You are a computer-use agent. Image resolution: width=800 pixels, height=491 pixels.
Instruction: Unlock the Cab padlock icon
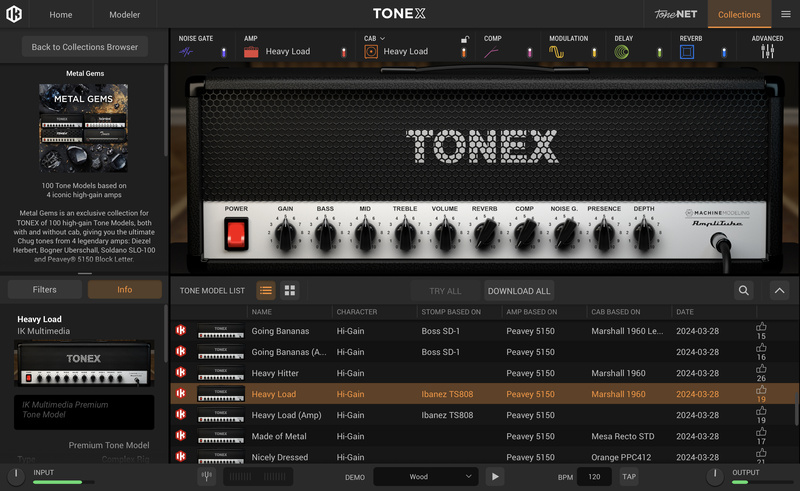tap(464, 39)
